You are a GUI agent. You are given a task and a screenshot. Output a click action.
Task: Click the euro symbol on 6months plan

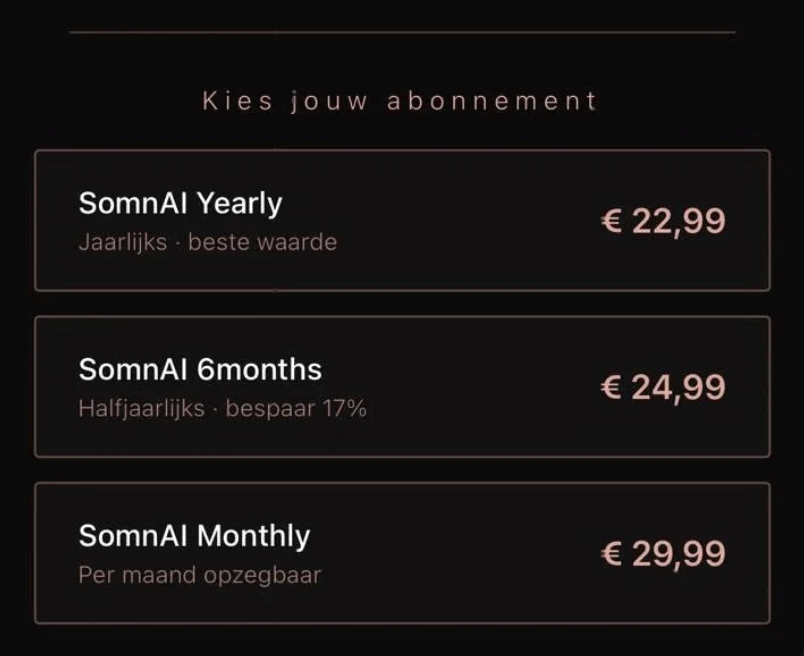tap(611, 387)
